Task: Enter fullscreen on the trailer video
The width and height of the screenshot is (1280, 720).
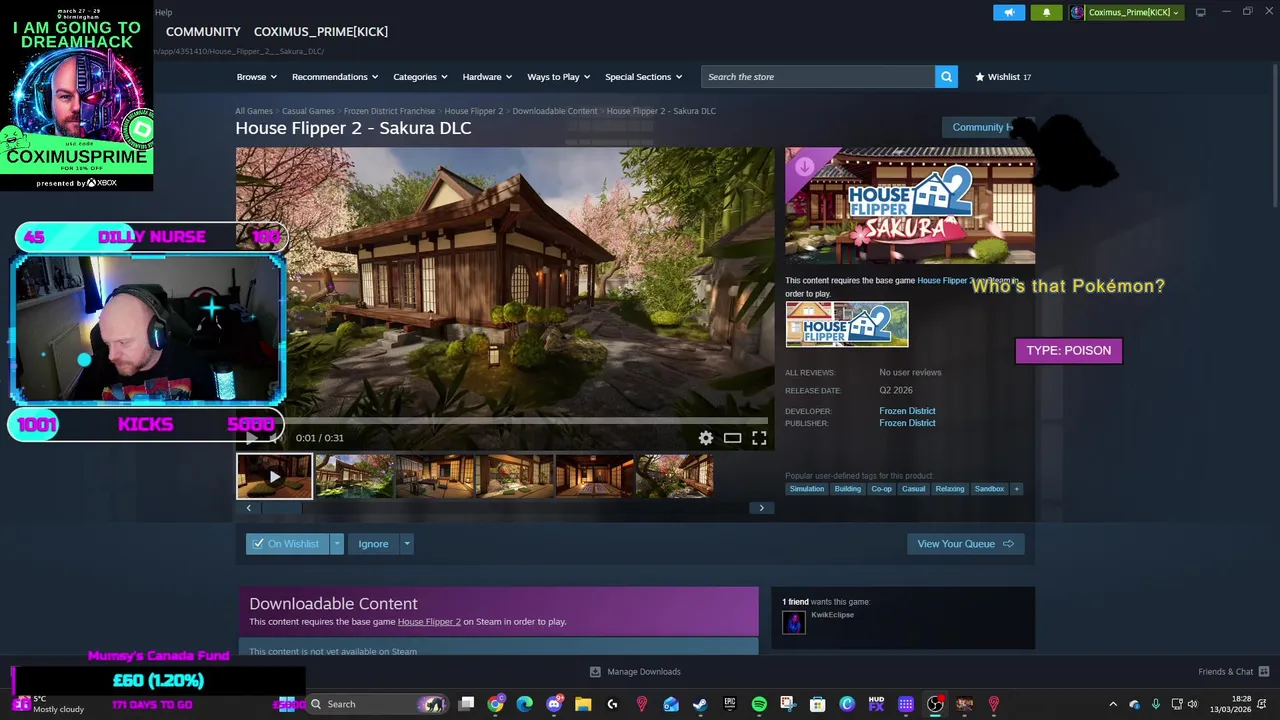Action: (759, 438)
